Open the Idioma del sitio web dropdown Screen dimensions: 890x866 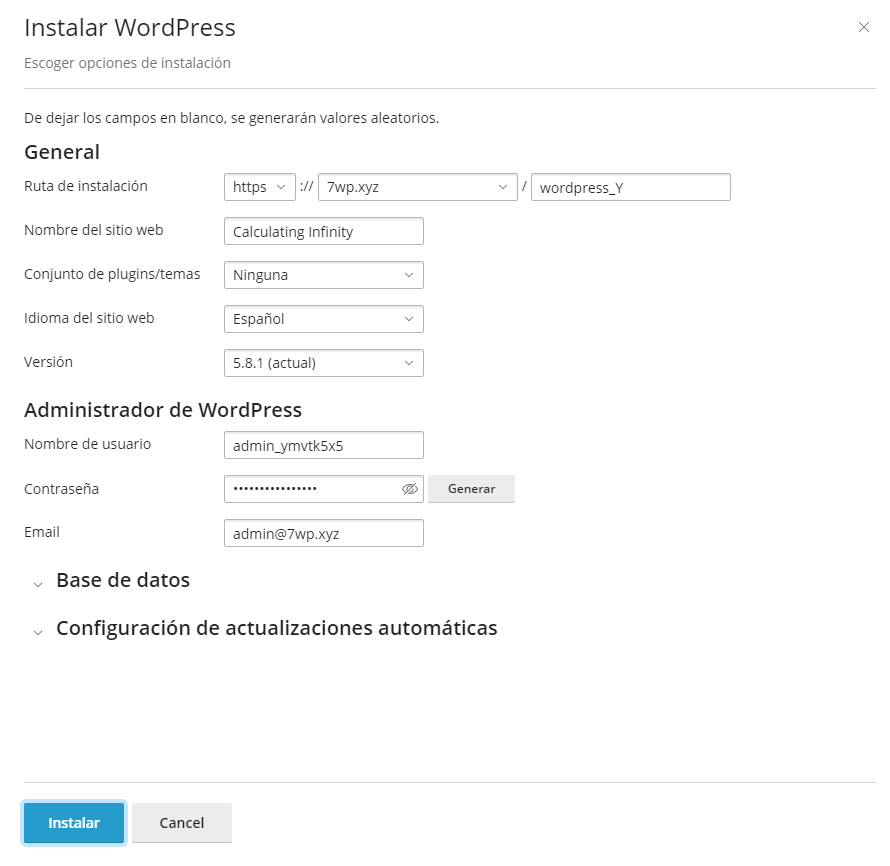324,319
